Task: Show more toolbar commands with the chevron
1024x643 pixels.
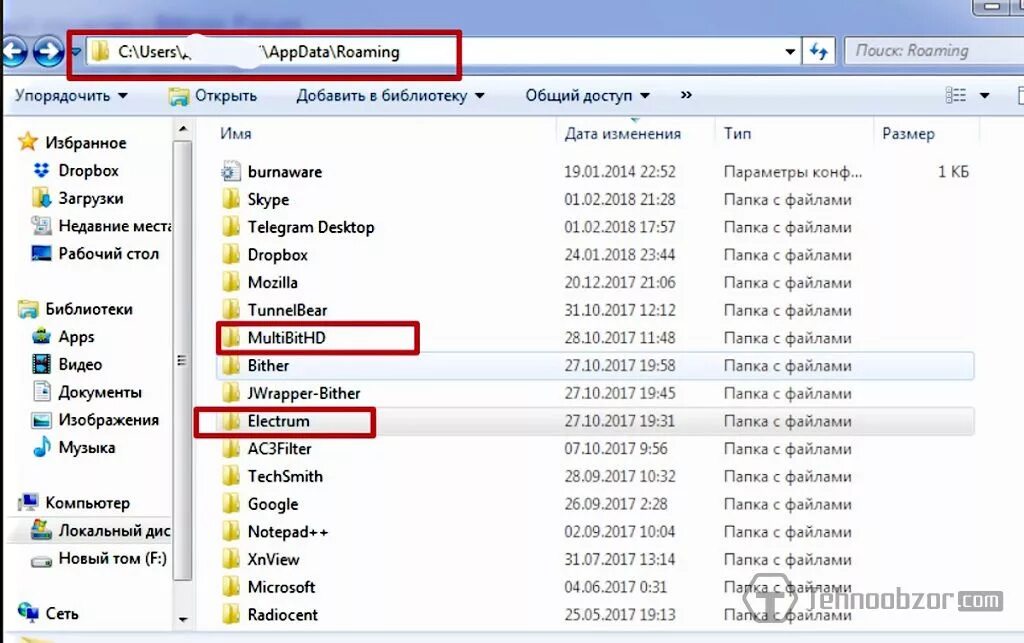Action: click(x=686, y=95)
